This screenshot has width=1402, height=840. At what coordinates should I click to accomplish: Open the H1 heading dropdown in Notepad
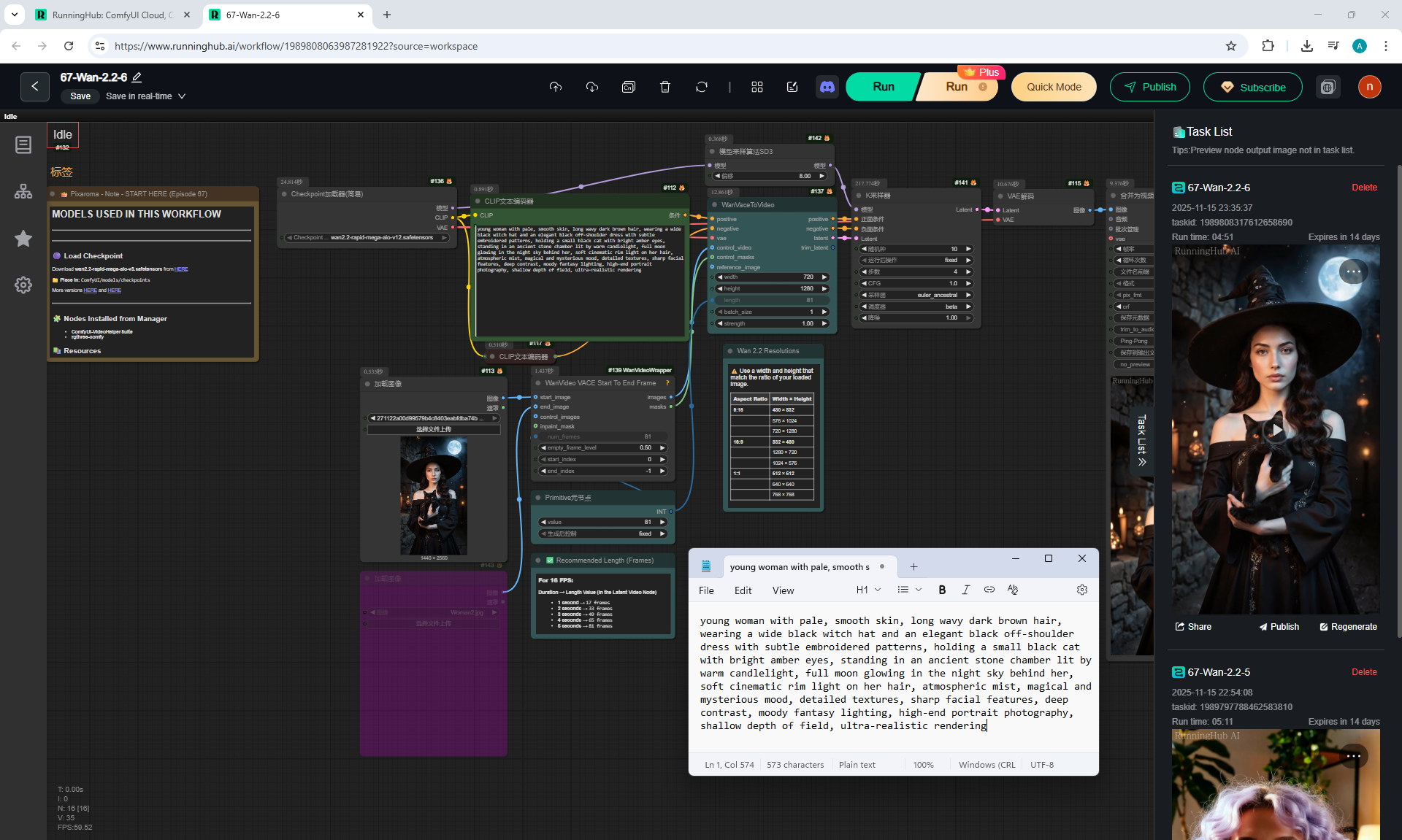coord(868,590)
